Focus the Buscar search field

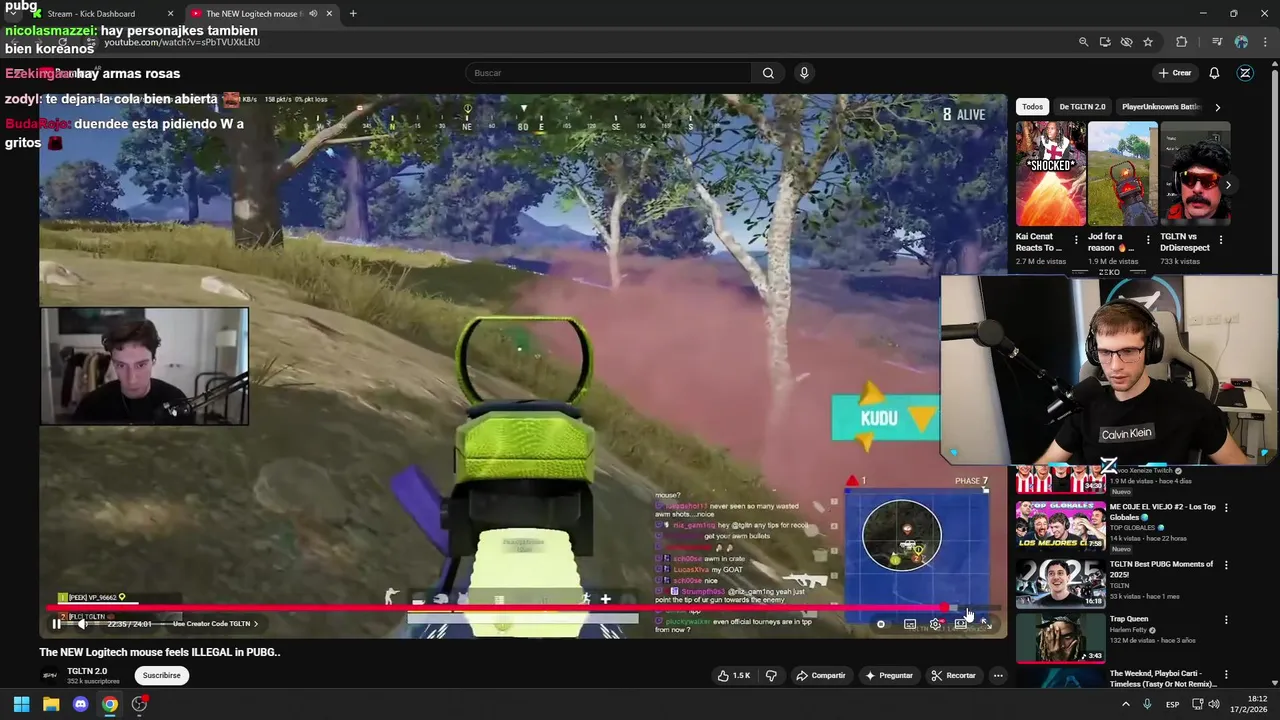coord(608,73)
